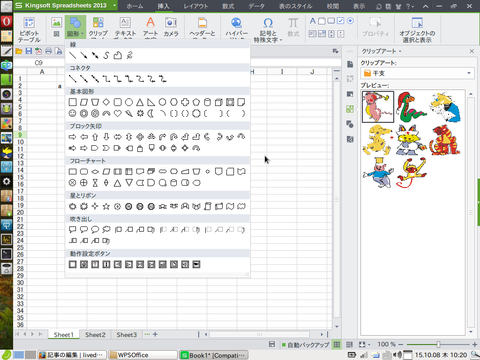Switch to the レイアウト tab
The height and width of the screenshot is (360, 480).
click(x=196, y=6)
